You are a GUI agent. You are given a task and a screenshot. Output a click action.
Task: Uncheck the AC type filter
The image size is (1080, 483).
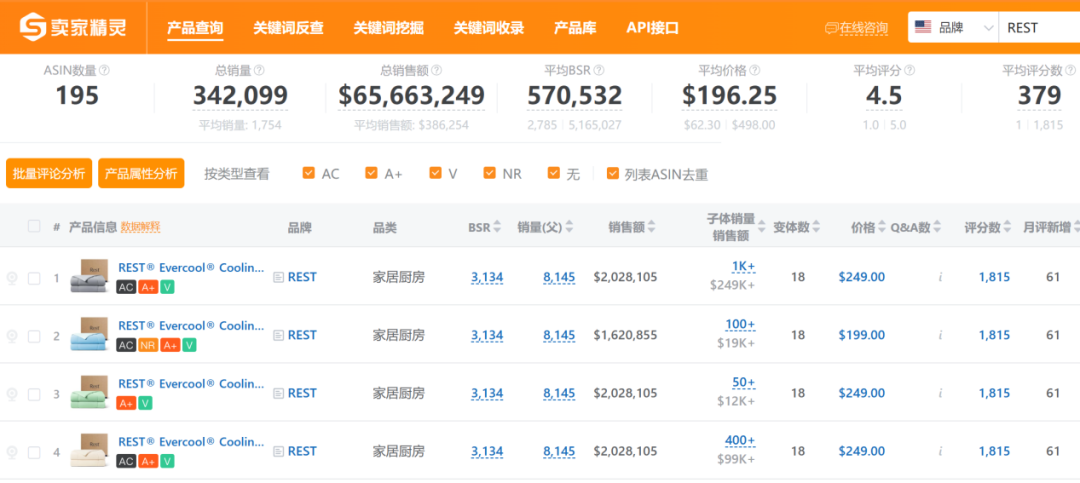point(309,173)
